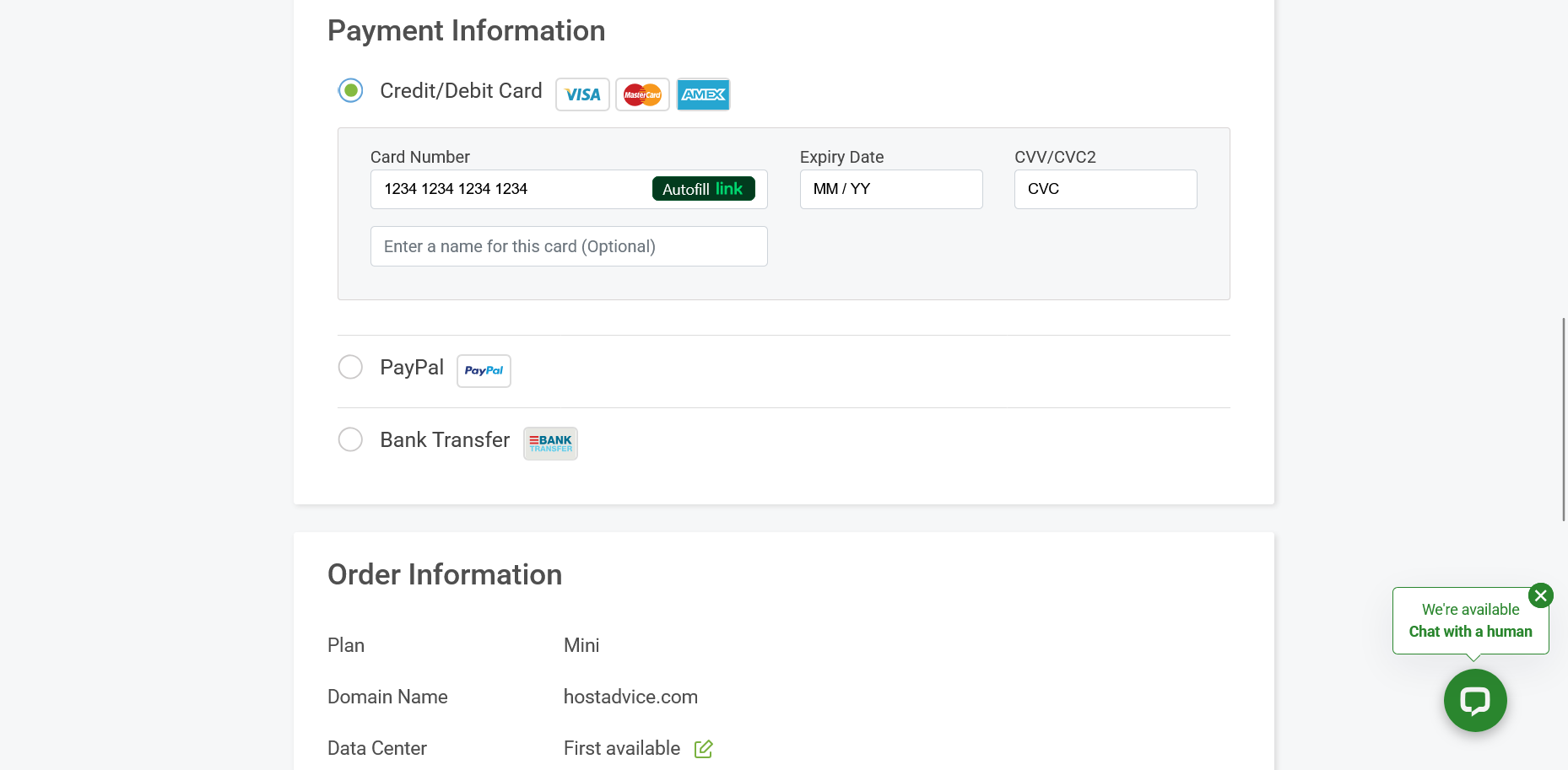Click the MasterCard logo

pyautogui.click(x=642, y=94)
